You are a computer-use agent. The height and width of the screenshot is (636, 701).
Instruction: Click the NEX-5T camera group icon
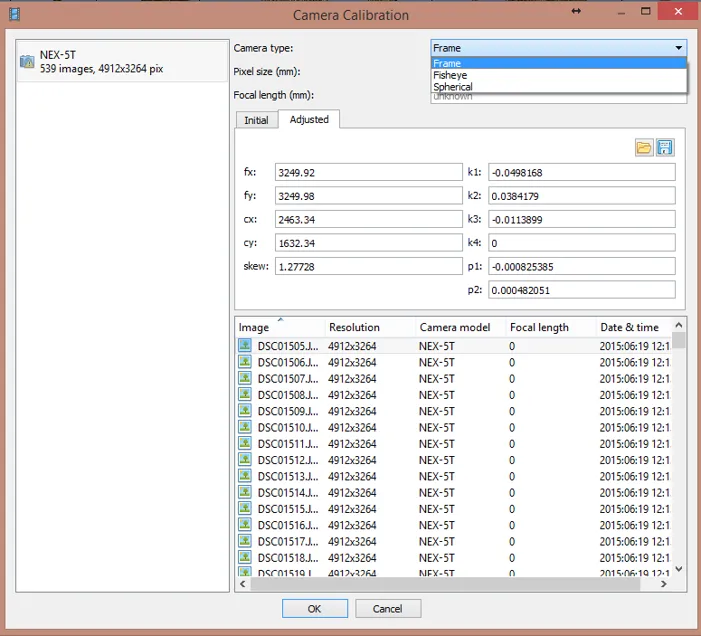27,62
